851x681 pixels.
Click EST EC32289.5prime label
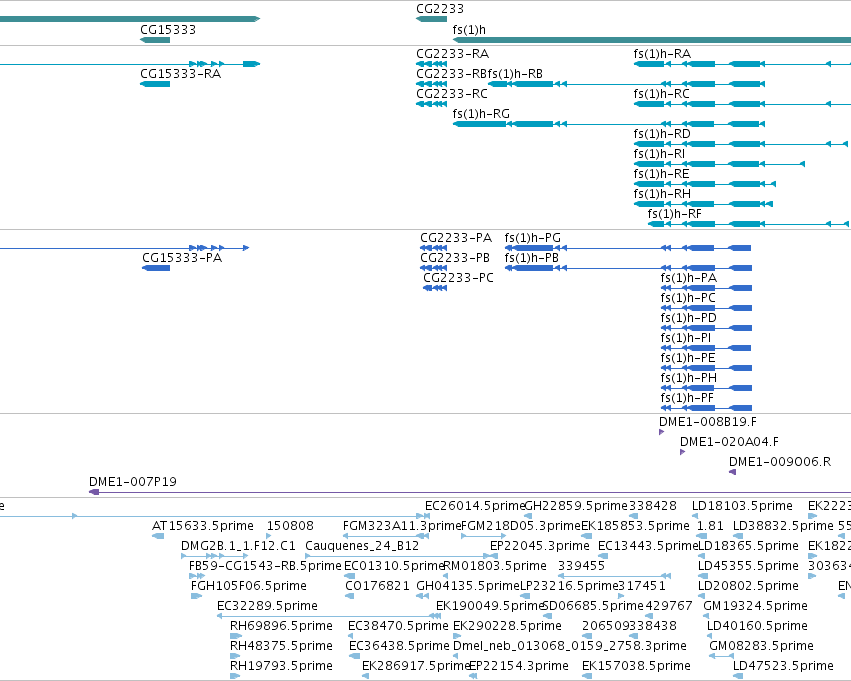coord(267,606)
